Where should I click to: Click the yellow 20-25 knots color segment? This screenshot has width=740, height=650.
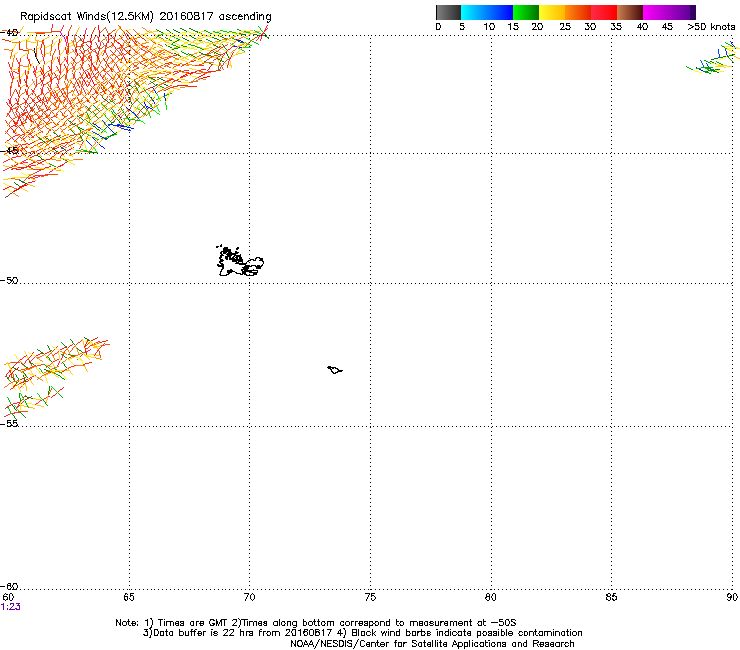point(552,12)
